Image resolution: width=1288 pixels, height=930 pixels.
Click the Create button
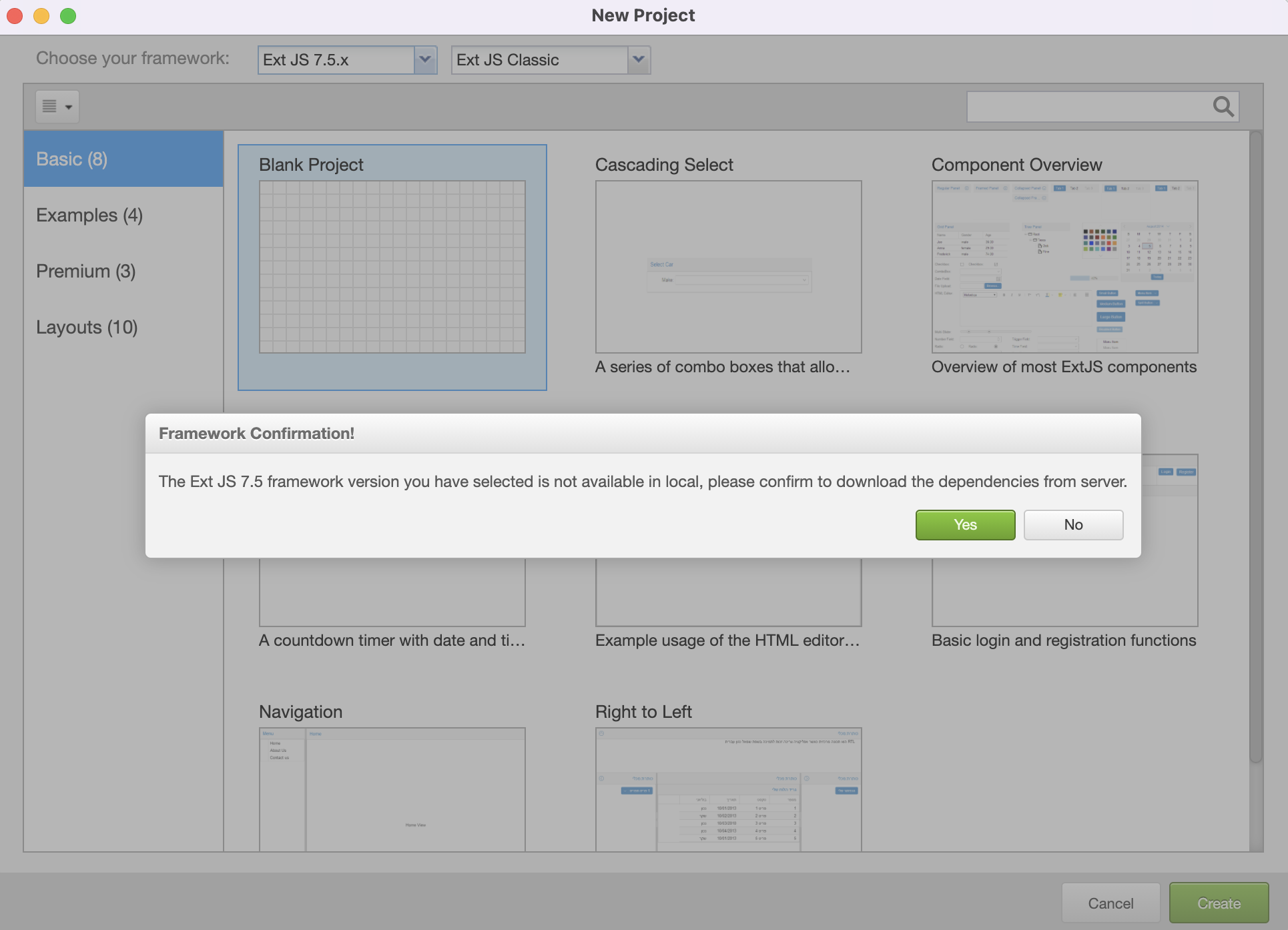pyautogui.click(x=1219, y=903)
